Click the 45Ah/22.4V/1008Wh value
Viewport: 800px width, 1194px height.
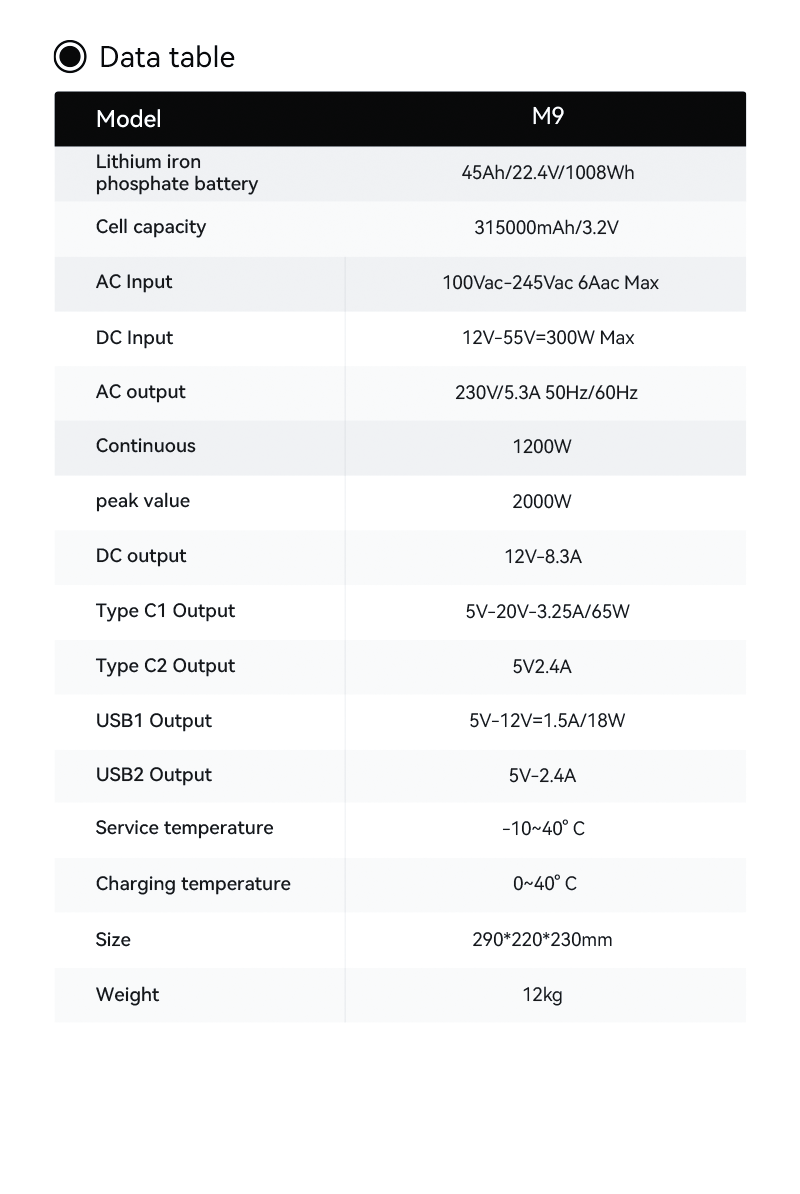pyautogui.click(x=547, y=173)
